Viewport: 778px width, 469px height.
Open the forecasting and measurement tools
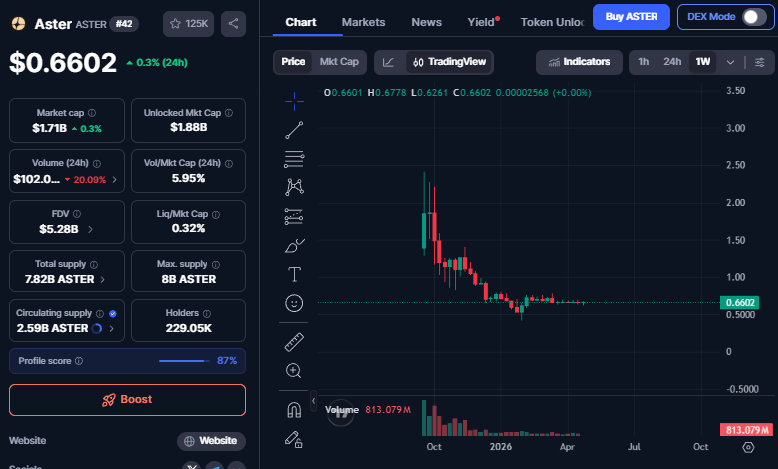click(x=294, y=216)
